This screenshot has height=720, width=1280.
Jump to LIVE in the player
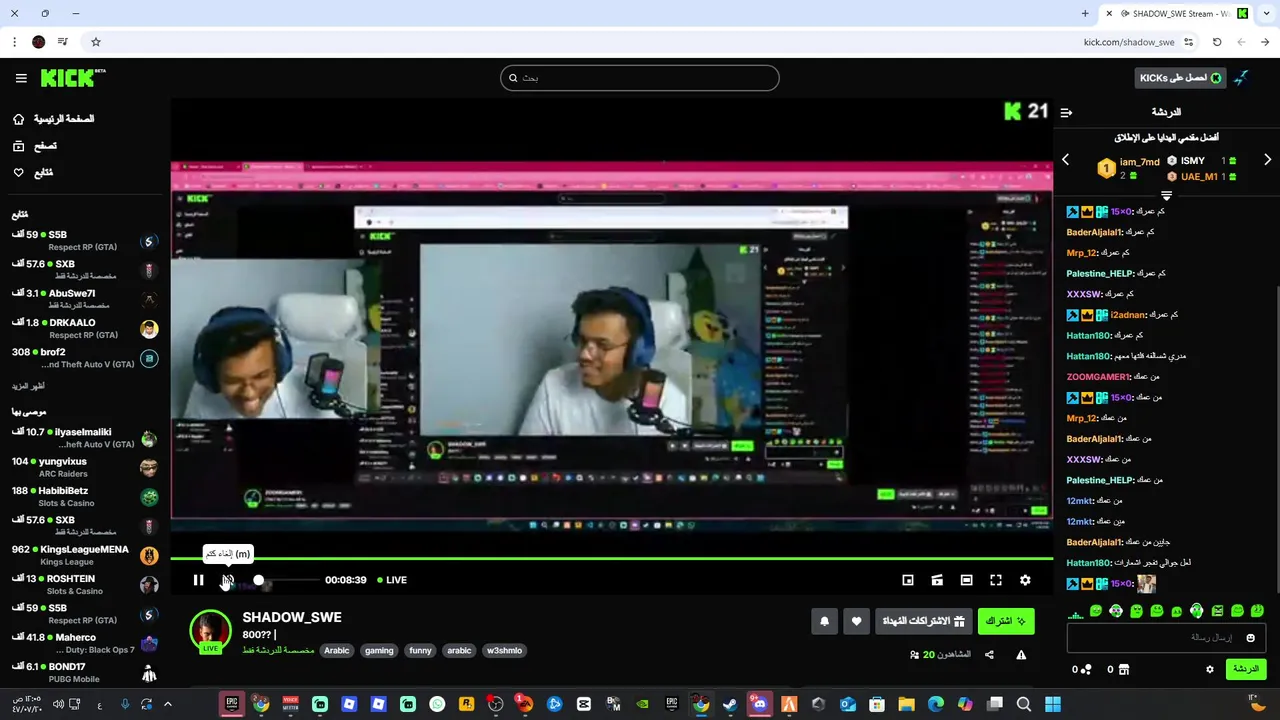pyautogui.click(x=391, y=580)
